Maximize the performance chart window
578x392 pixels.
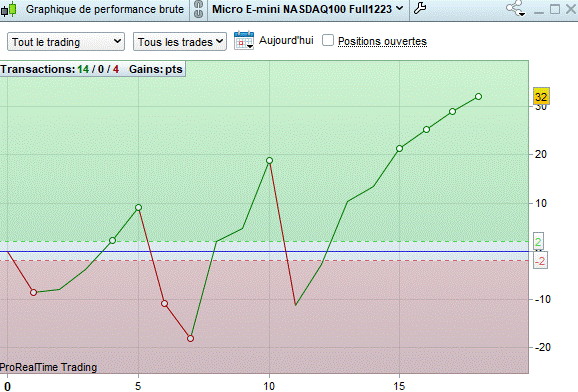[x=555, y=9]
